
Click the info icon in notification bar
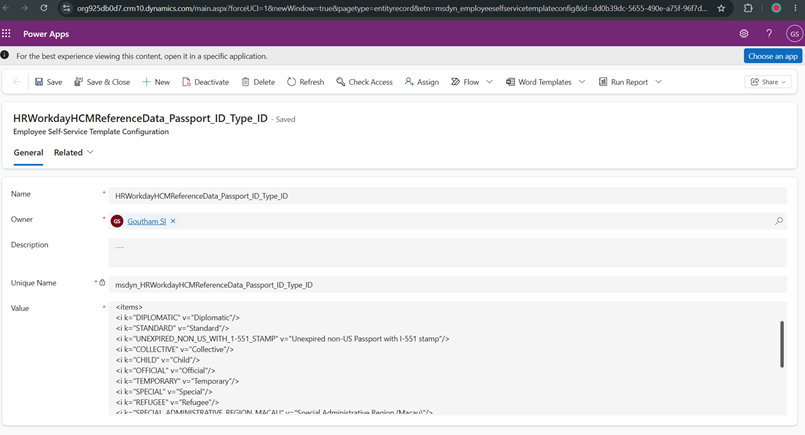[5, 55]
